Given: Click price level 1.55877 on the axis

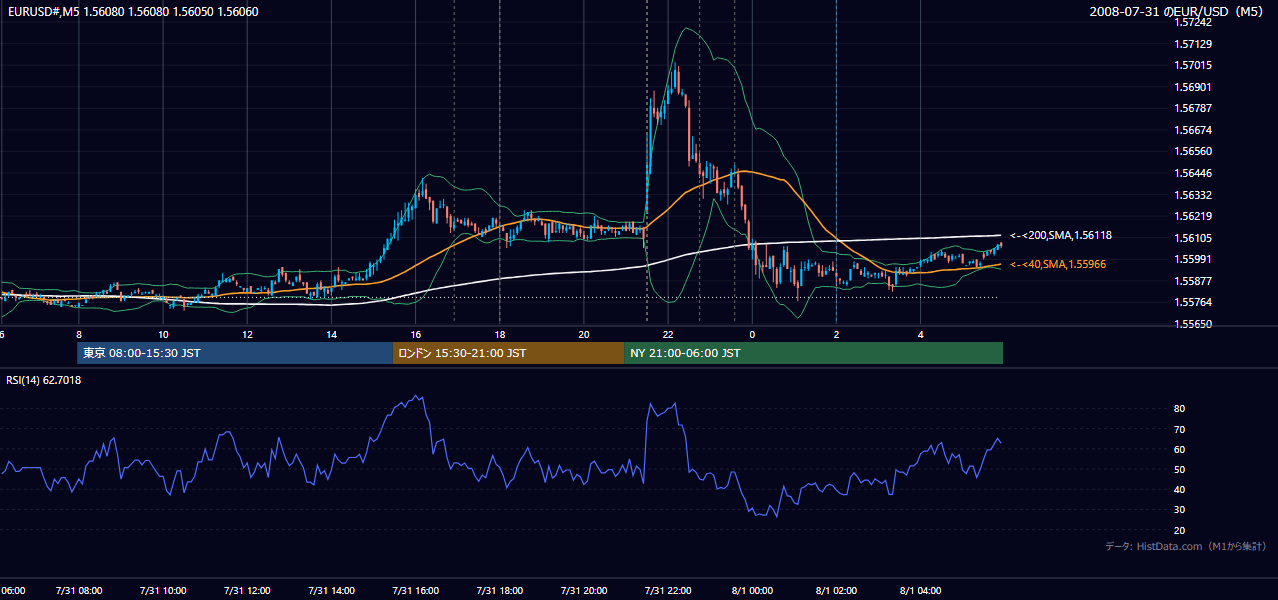Looking at the screenshot, I should (x=1192, y=281).
